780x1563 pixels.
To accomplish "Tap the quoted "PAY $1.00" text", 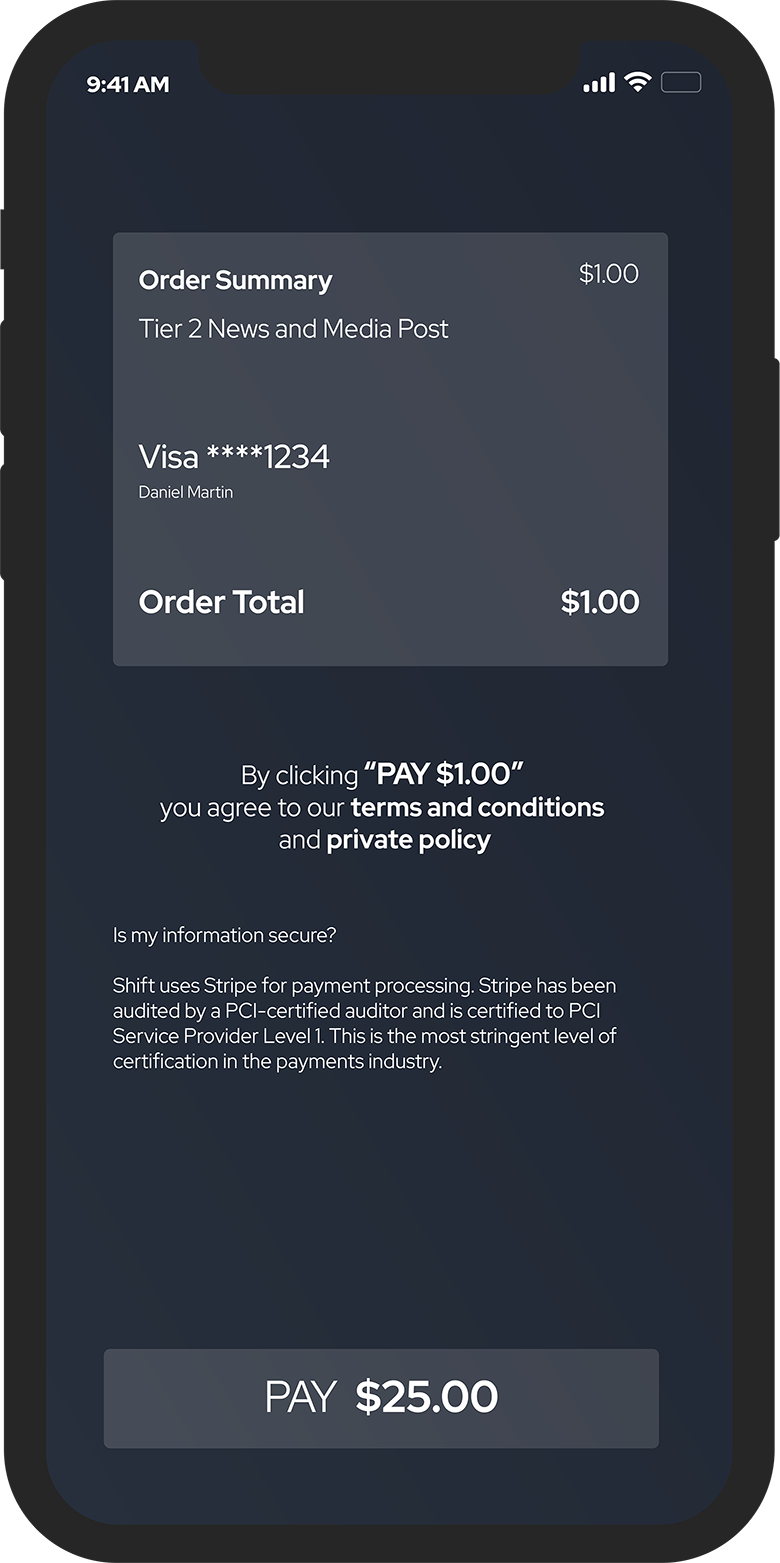I will coord(445,774).
